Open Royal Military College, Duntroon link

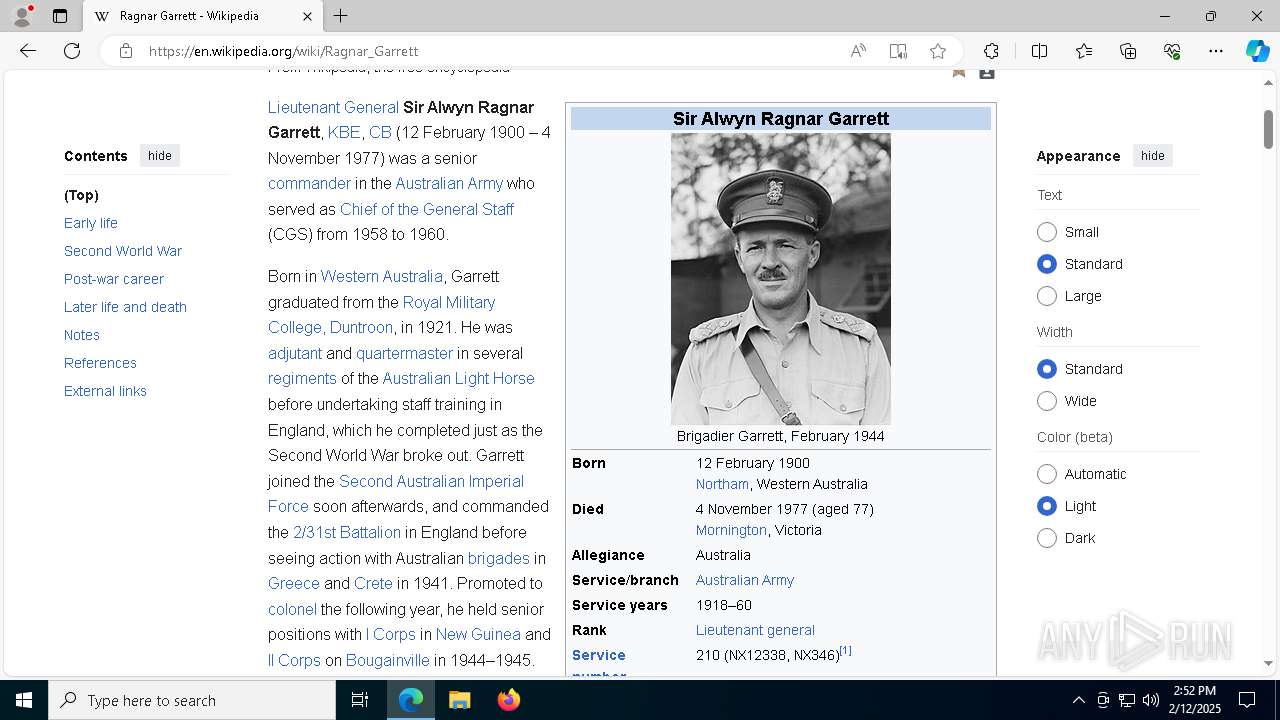click(381, 314)
